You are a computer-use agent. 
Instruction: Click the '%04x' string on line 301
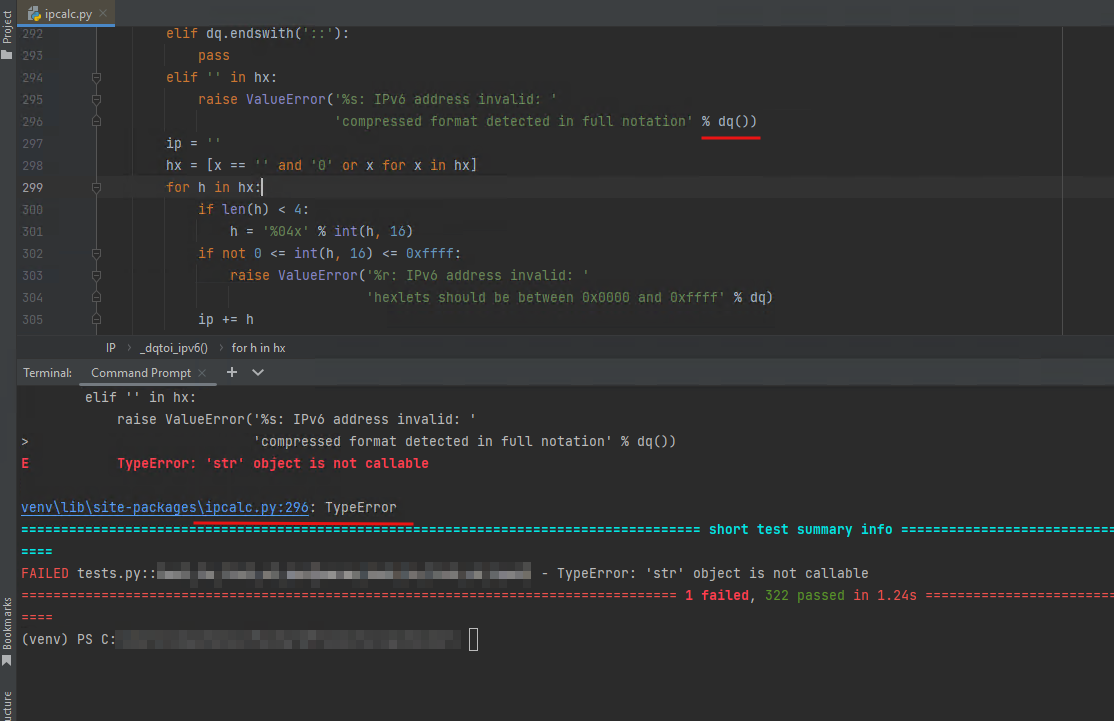tap(286, 232)
